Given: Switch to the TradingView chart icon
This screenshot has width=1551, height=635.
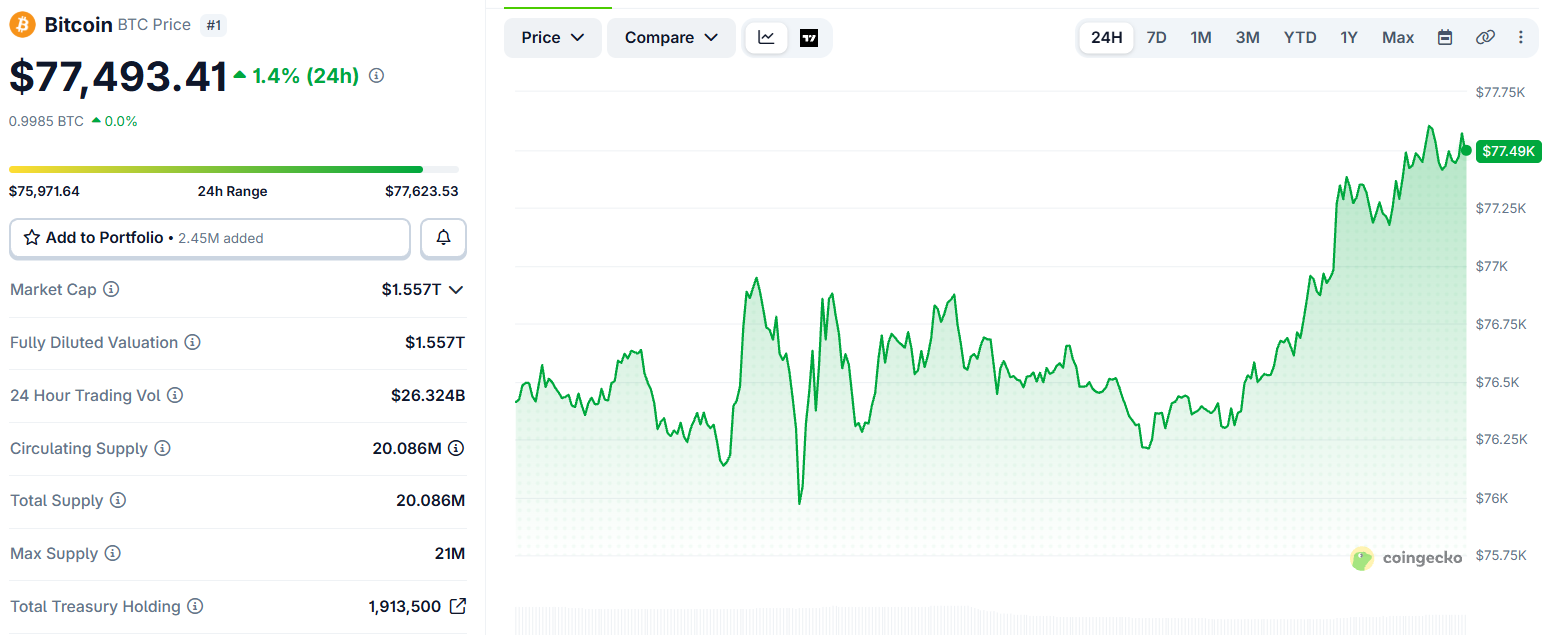Looking at the screenshot, I should 809,38.
